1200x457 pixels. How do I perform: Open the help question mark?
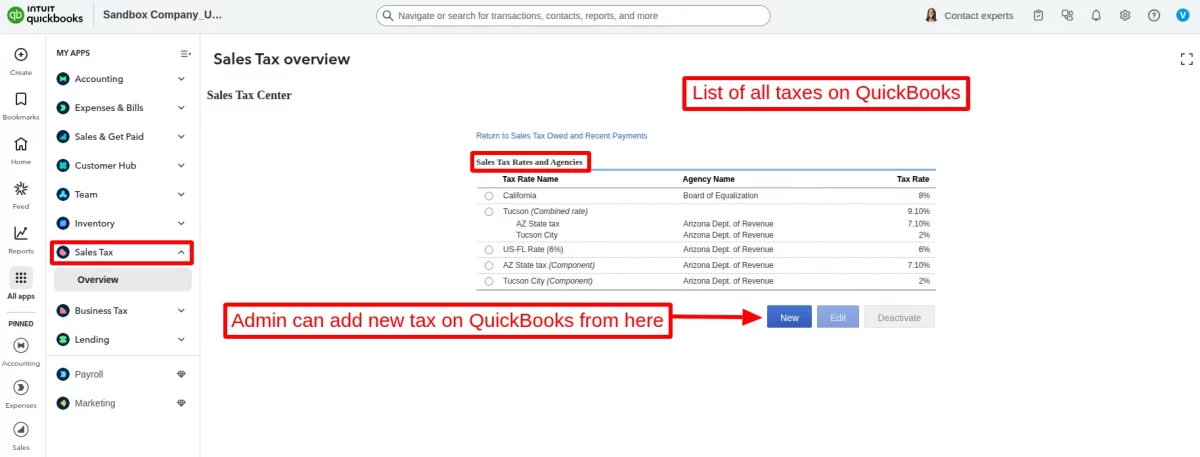point(1154,15)
